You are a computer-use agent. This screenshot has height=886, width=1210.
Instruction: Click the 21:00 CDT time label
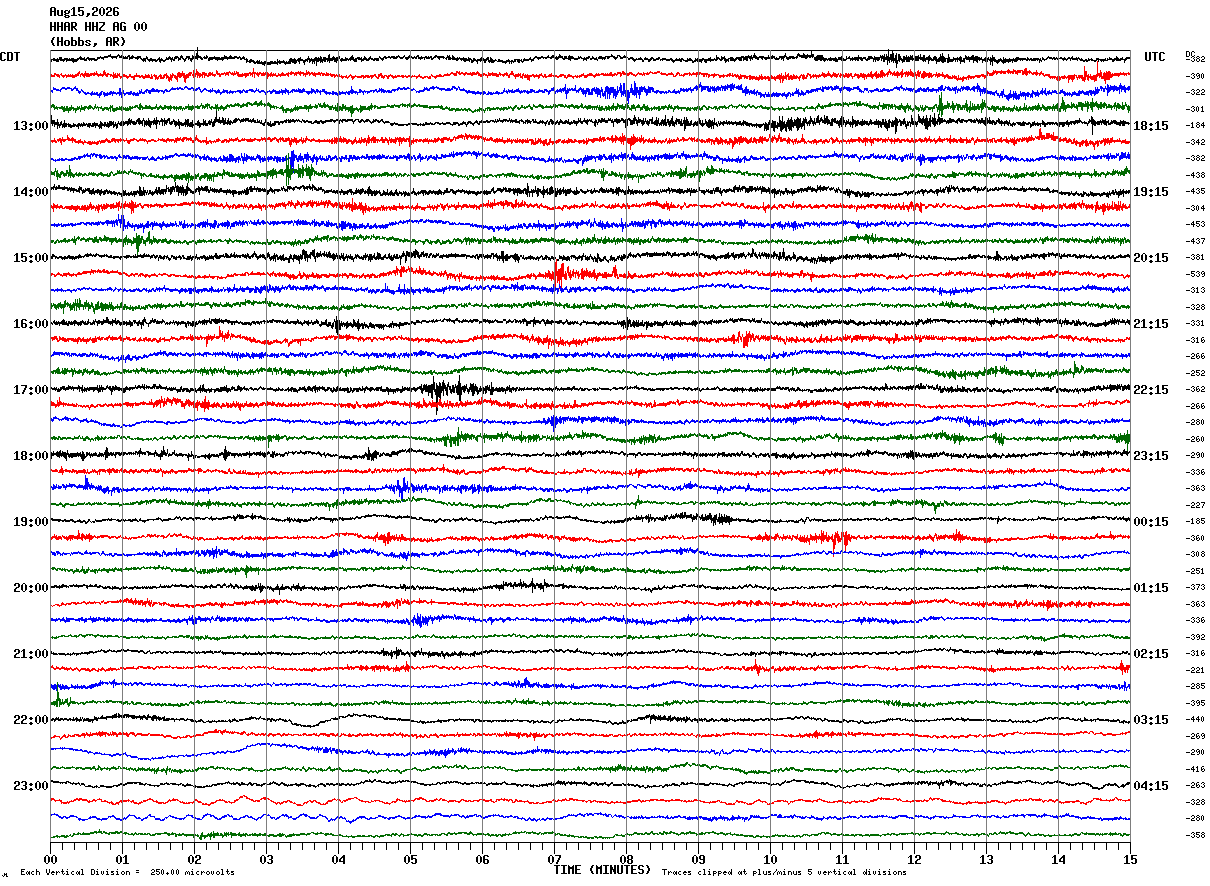[x=31, y=654]
